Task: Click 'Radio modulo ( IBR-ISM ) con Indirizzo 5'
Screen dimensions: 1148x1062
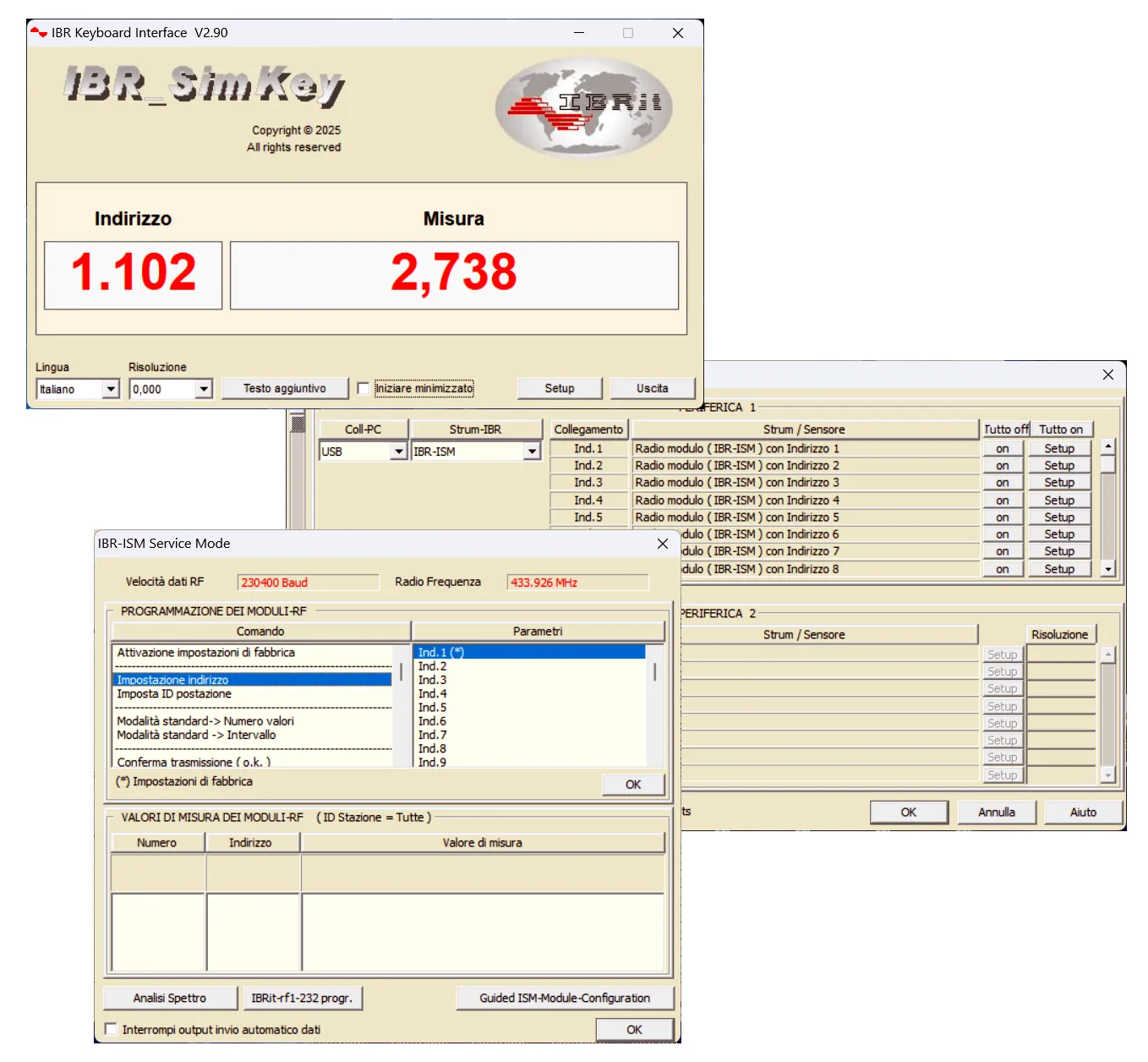Action: (806, 517)
